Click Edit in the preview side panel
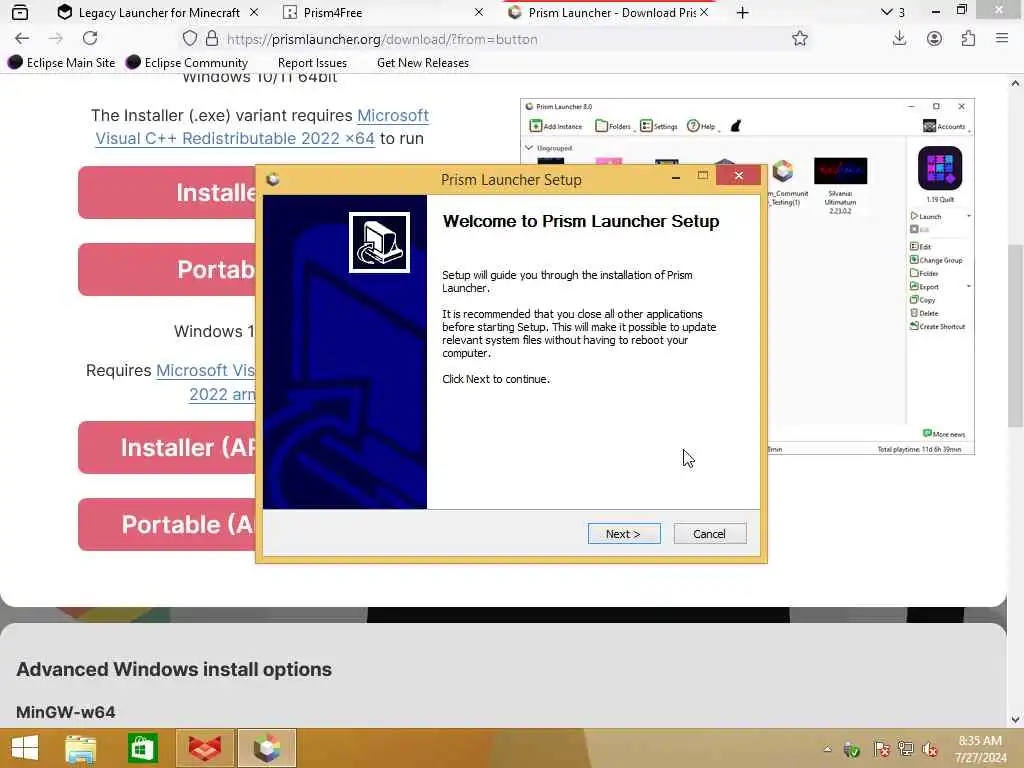The image size is (1024, 768). pos(920,246)
